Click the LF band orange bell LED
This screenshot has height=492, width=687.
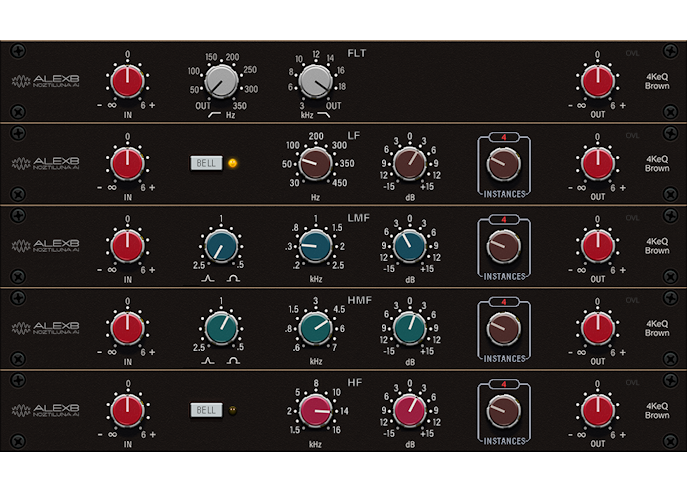pyautogui.click(x=233, y=162)
